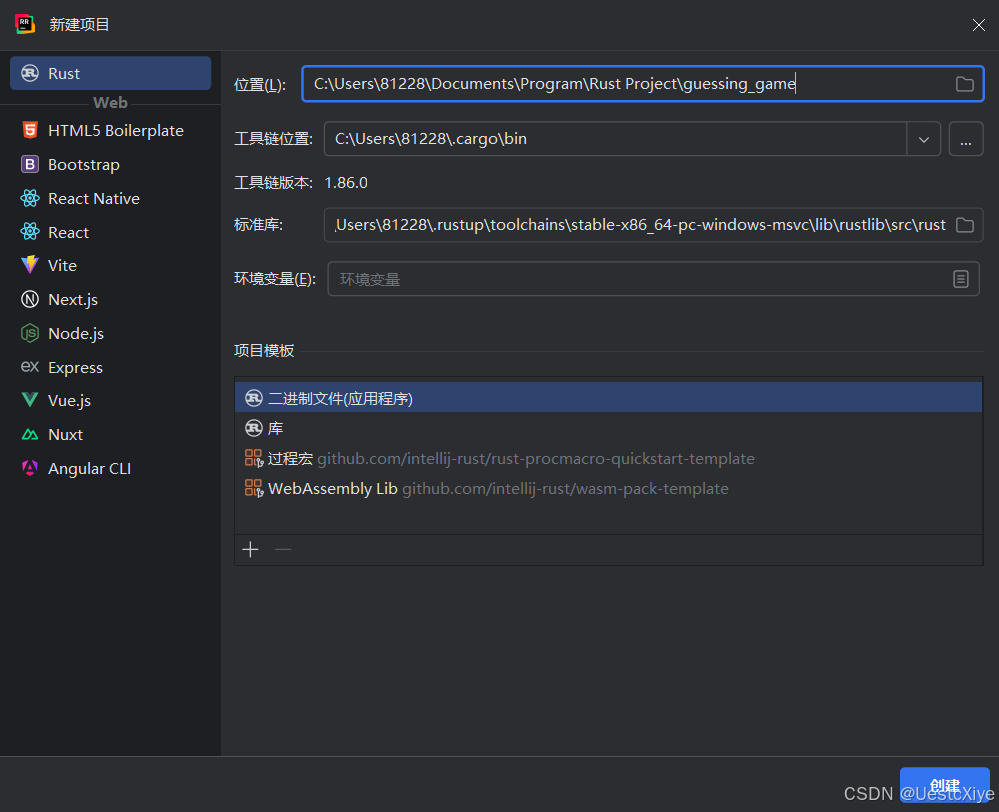Open toolchain browse ellipsis button
The image size is (999, 812).
[x=966, y=139]
